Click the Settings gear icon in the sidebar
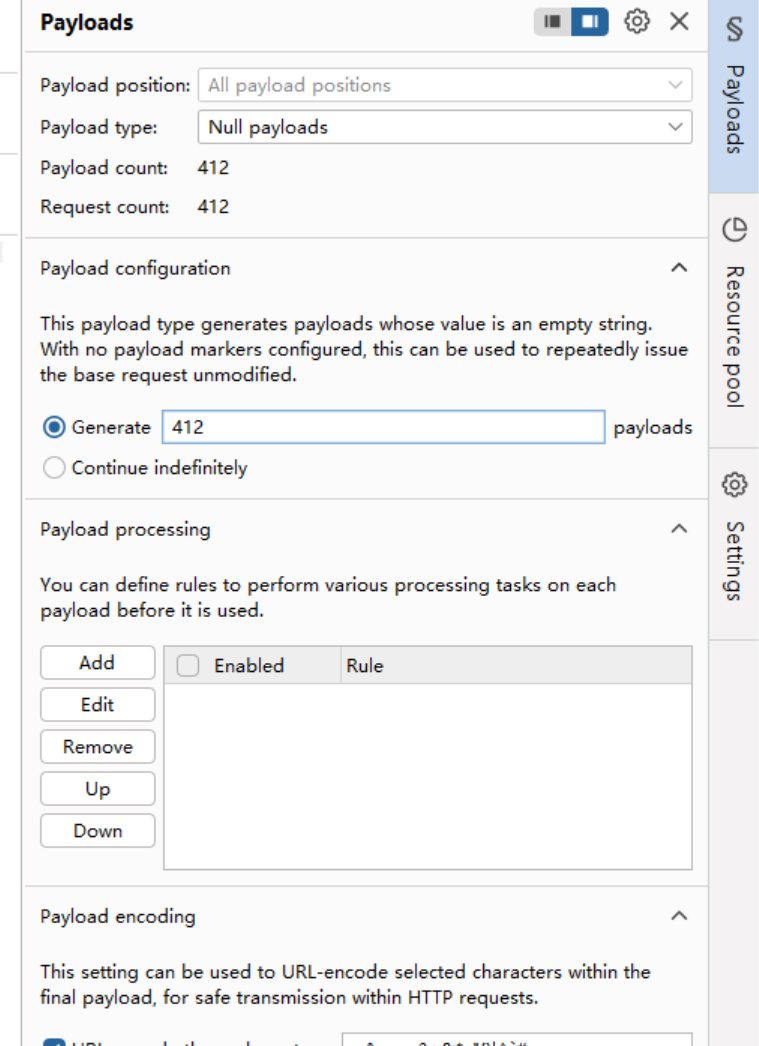The image size is (759, 1046). pyautogui.click(x=735, y=484)
